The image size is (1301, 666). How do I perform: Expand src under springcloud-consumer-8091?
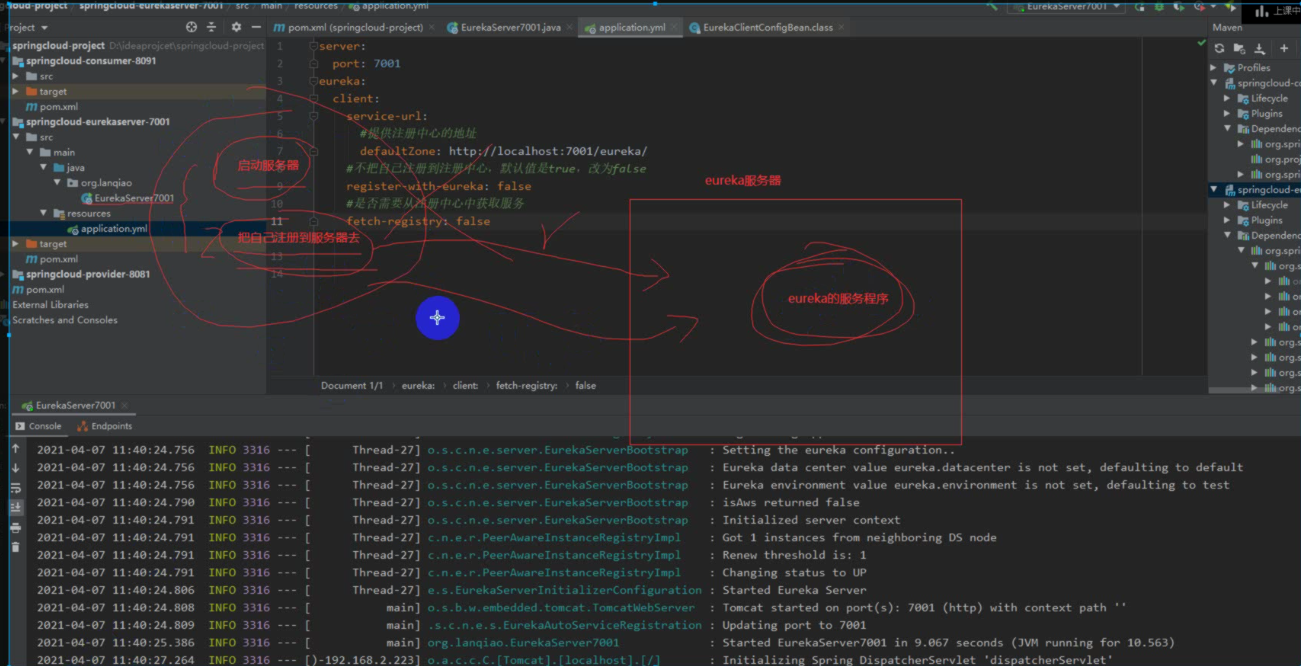click(x=16, y=76)
